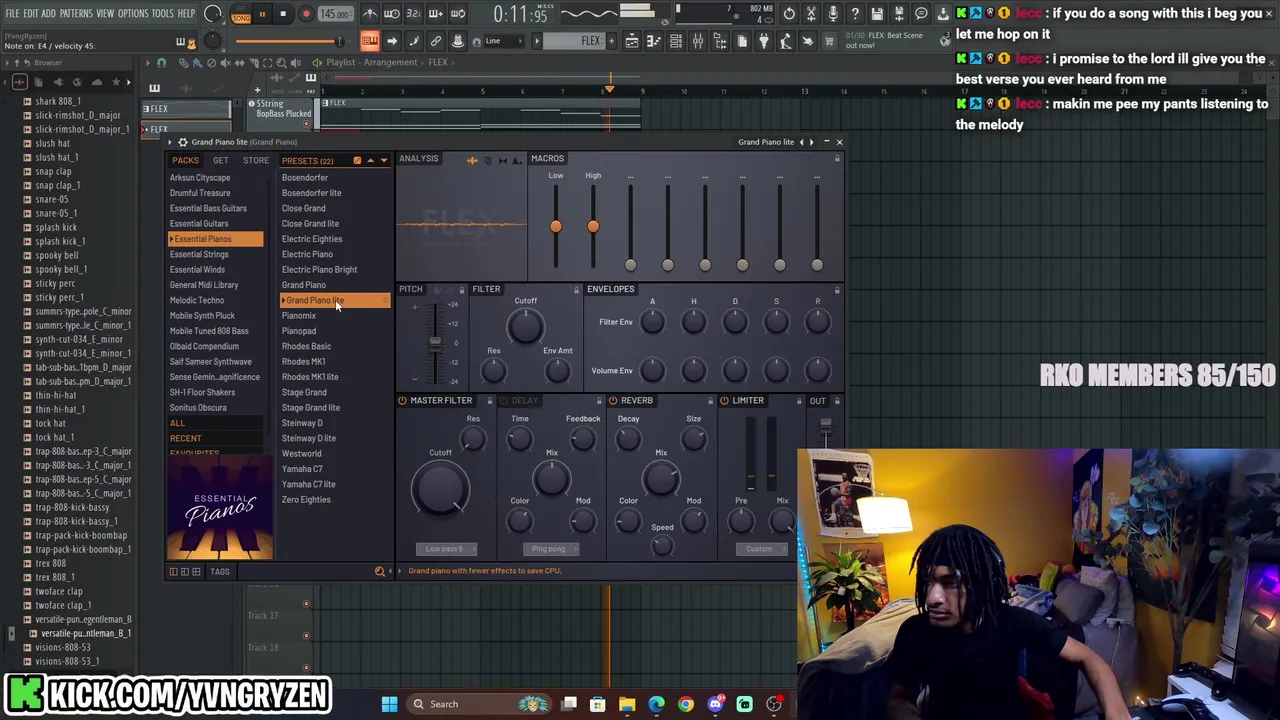Toggle the metronome icon
This screenshot has width=1280, height=720.
370,14
